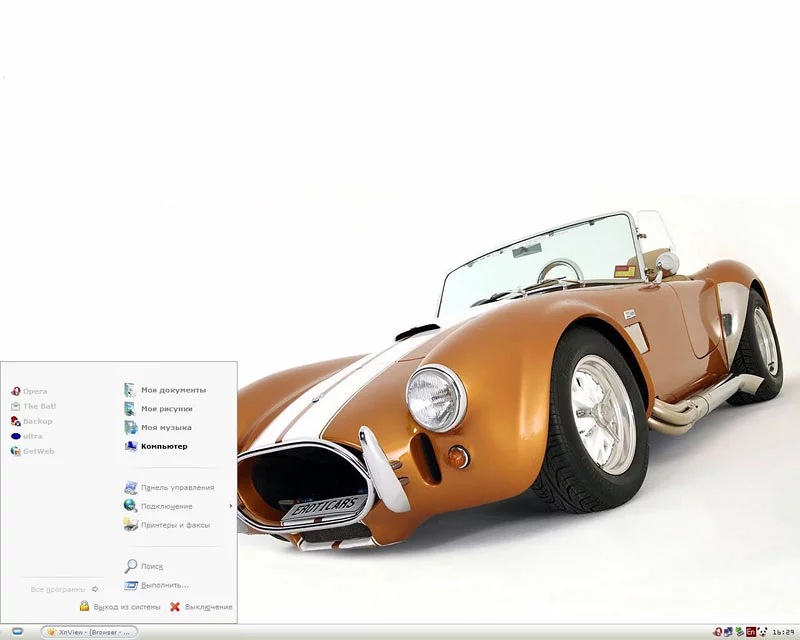
Task: Click the Opera icon in system tray
Action: 717,632
